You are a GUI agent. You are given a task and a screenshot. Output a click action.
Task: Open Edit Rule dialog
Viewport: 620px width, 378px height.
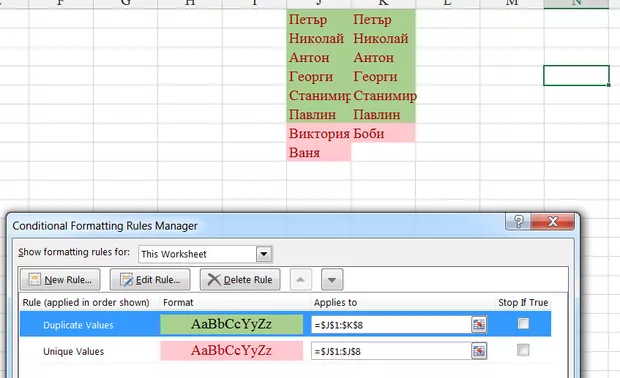(x=150, y=280)
